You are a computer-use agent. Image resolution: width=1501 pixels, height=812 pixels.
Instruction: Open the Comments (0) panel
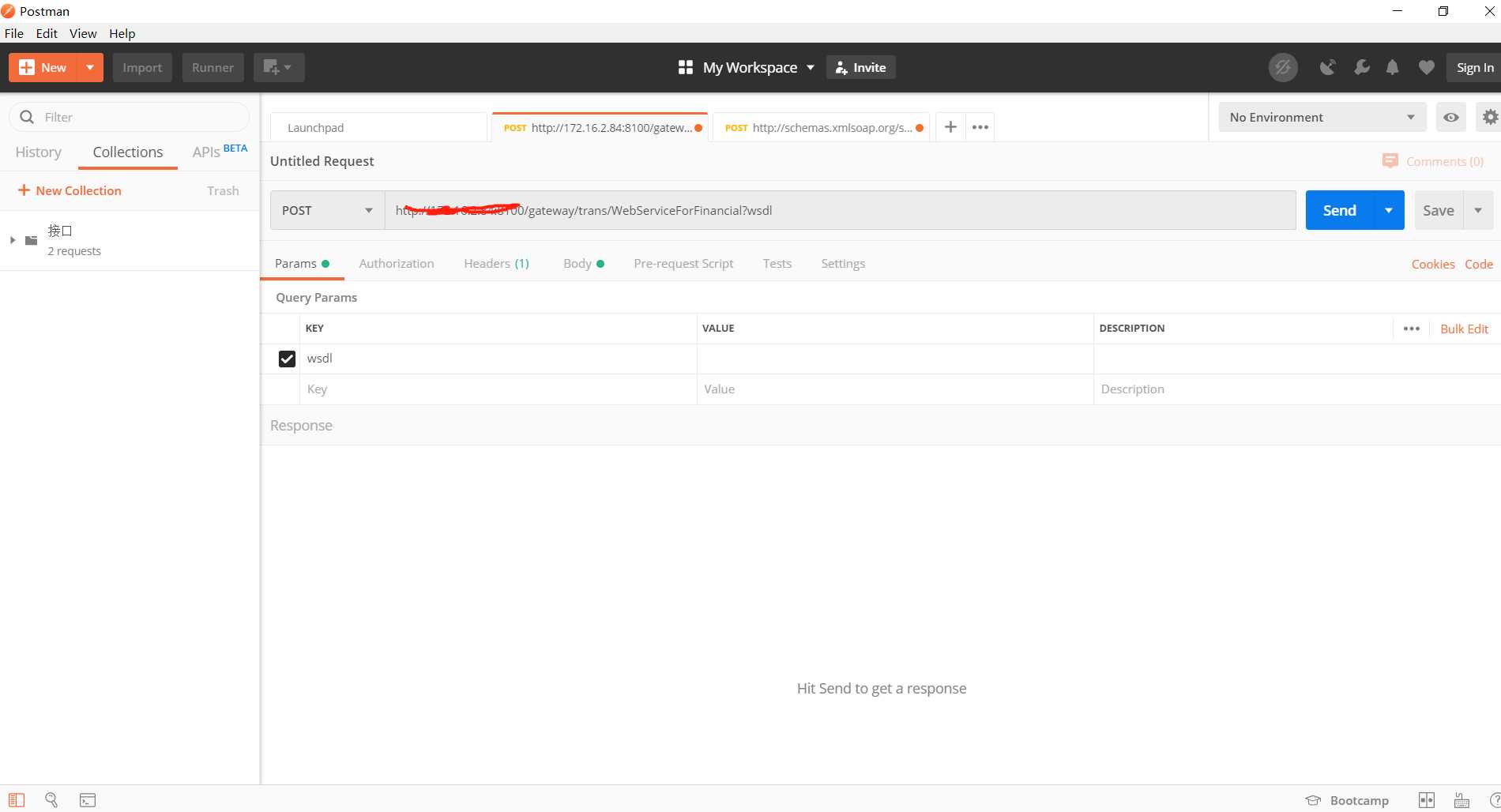[1433, 161]
